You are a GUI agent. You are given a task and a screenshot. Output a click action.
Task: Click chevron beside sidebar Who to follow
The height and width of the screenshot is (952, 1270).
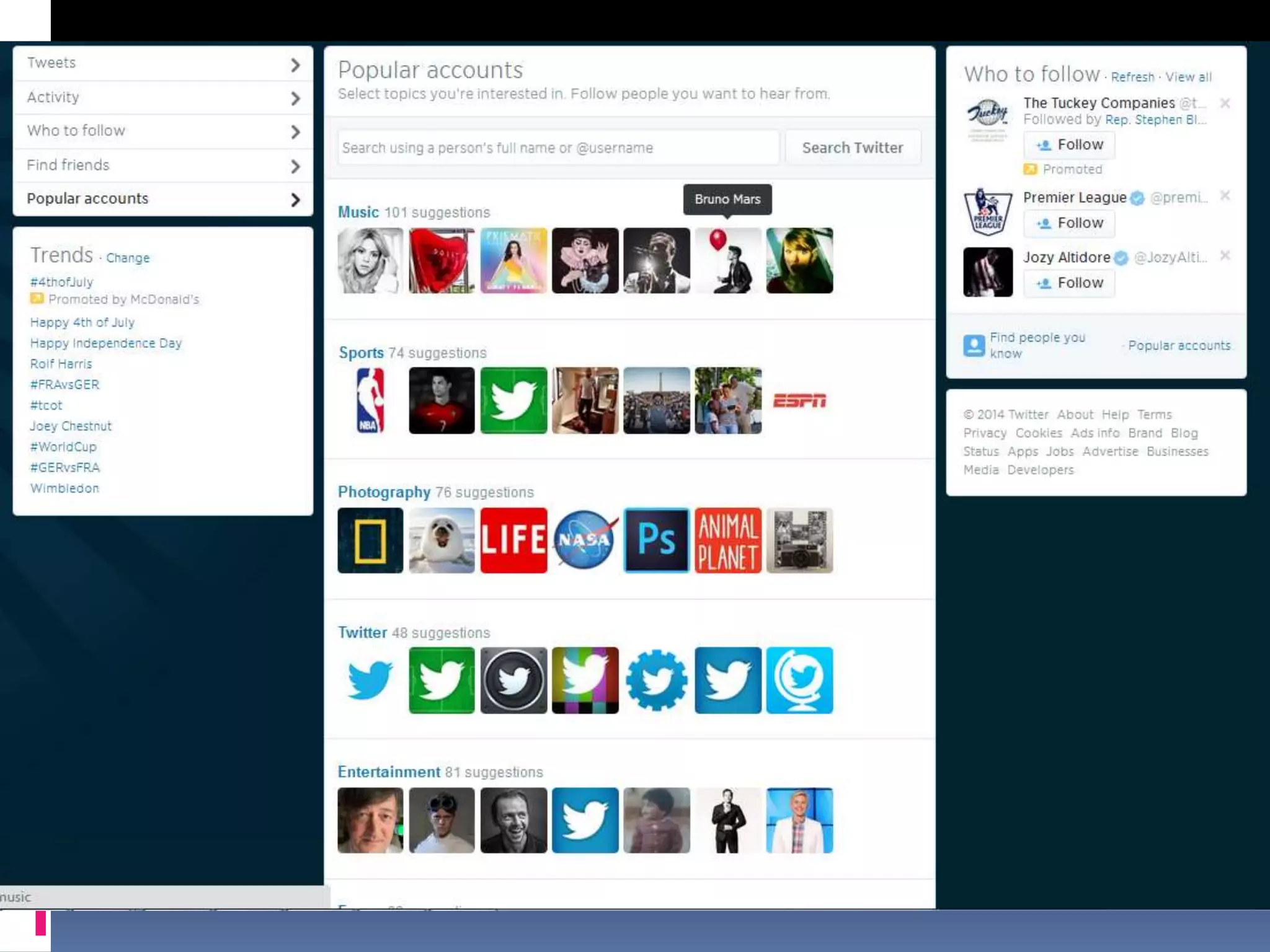pyautogui.click(x=295, y=131)
